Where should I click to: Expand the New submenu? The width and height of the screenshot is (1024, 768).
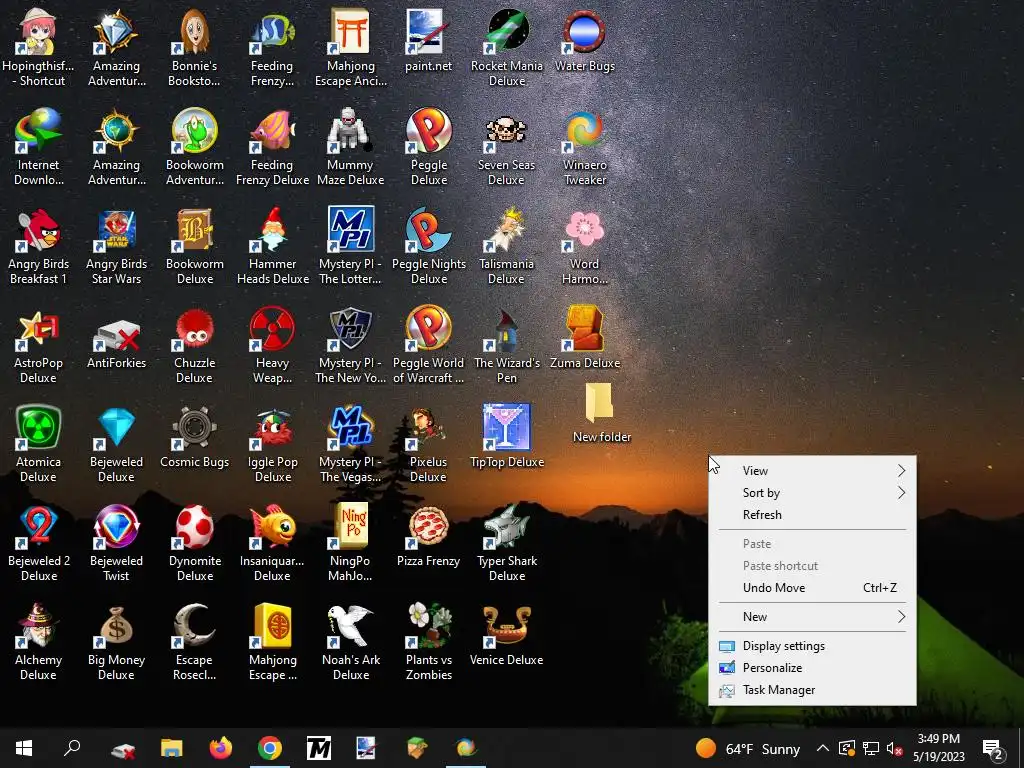[x=812, y=616]
